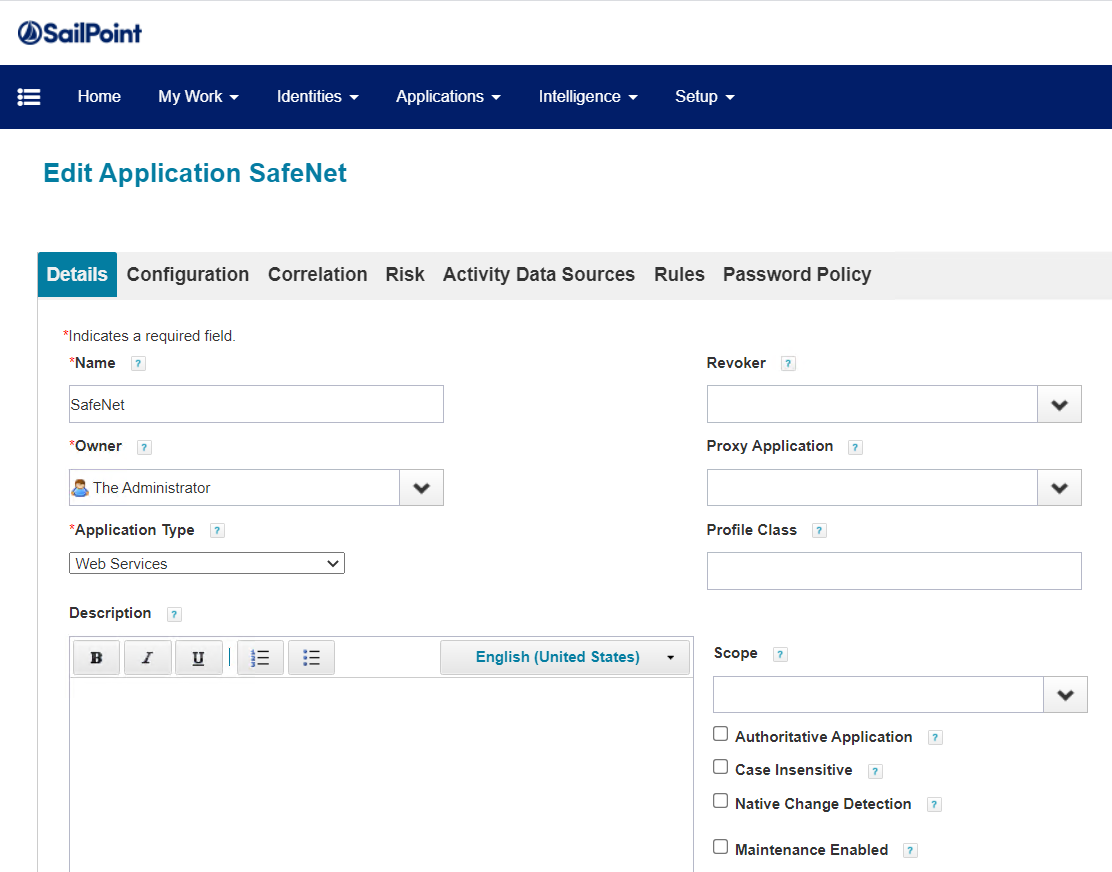Tick the Maintenance Enabled checkbox
Image resolution: width=1112 pixels, height=872 pixels.
(x=721, y=846)
